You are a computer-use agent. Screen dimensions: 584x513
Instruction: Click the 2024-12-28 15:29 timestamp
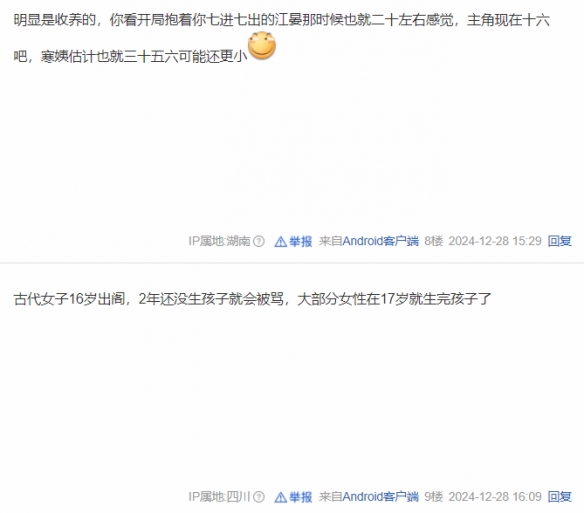click(495, 241)
